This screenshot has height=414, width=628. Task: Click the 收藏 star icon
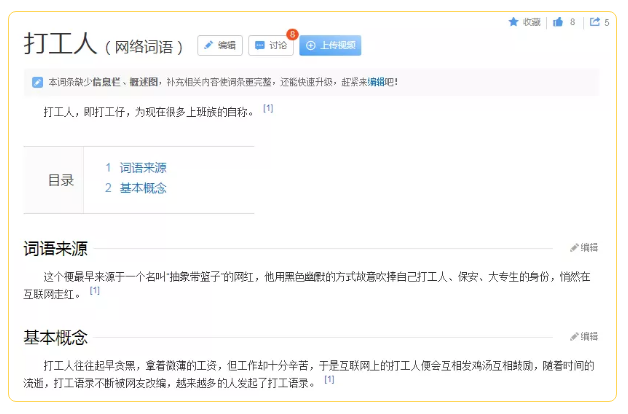pos(513,21)
